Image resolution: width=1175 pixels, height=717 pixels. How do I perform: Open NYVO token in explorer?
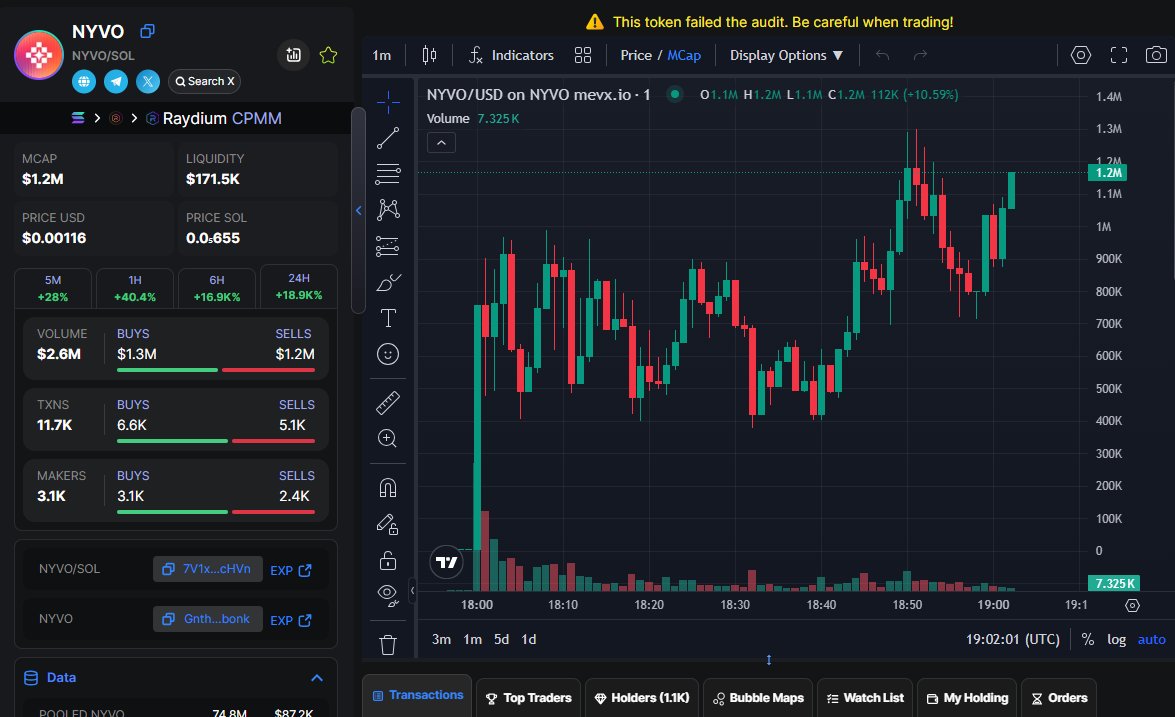[291, 620]
